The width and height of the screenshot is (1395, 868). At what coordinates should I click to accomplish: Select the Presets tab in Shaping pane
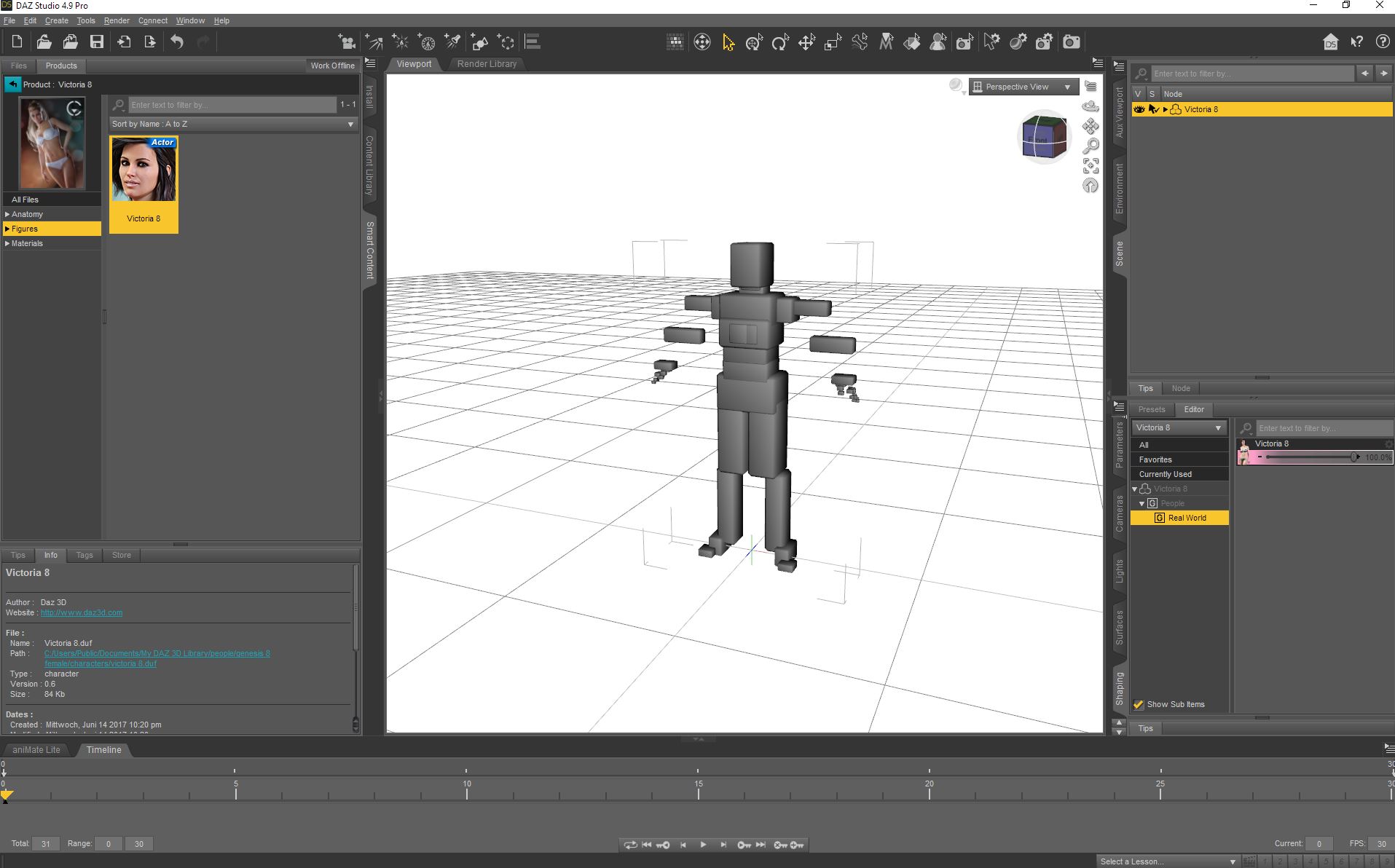[x=1152, y=409]
